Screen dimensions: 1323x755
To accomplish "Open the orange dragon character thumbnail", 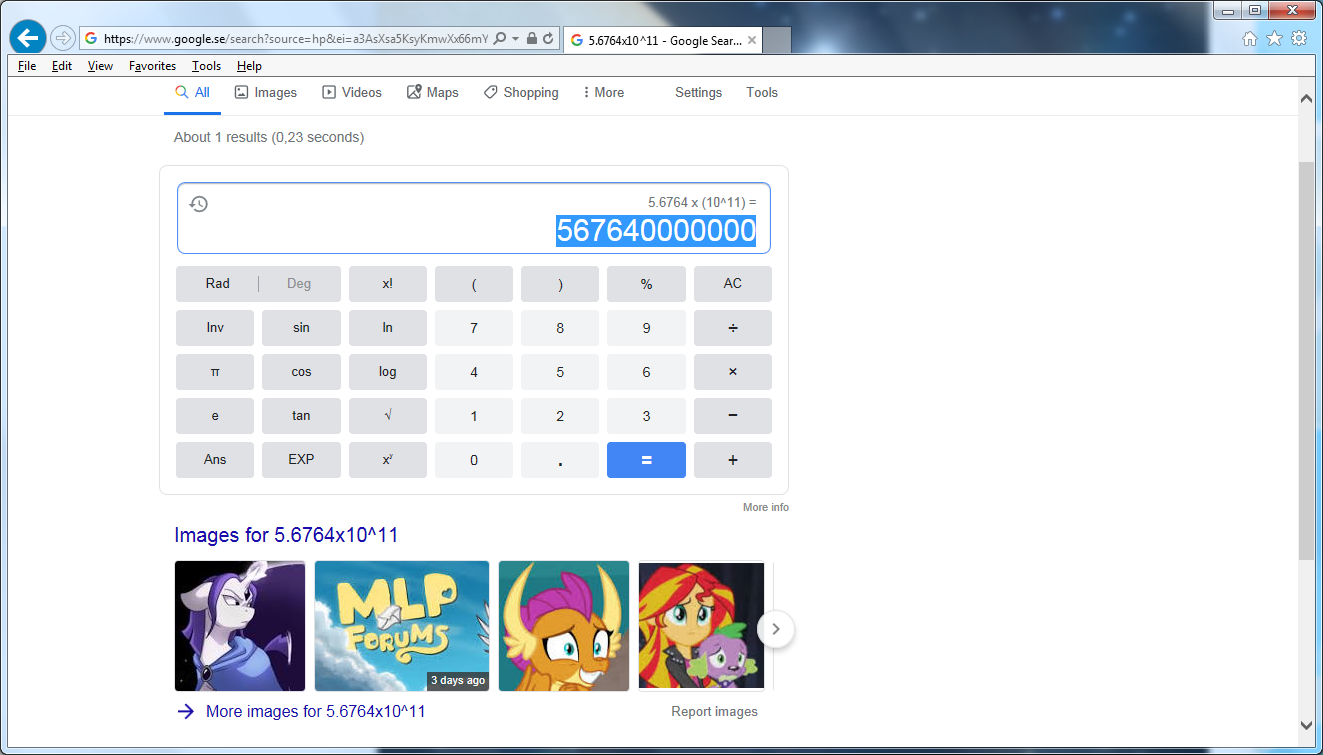I will point(564,626).
